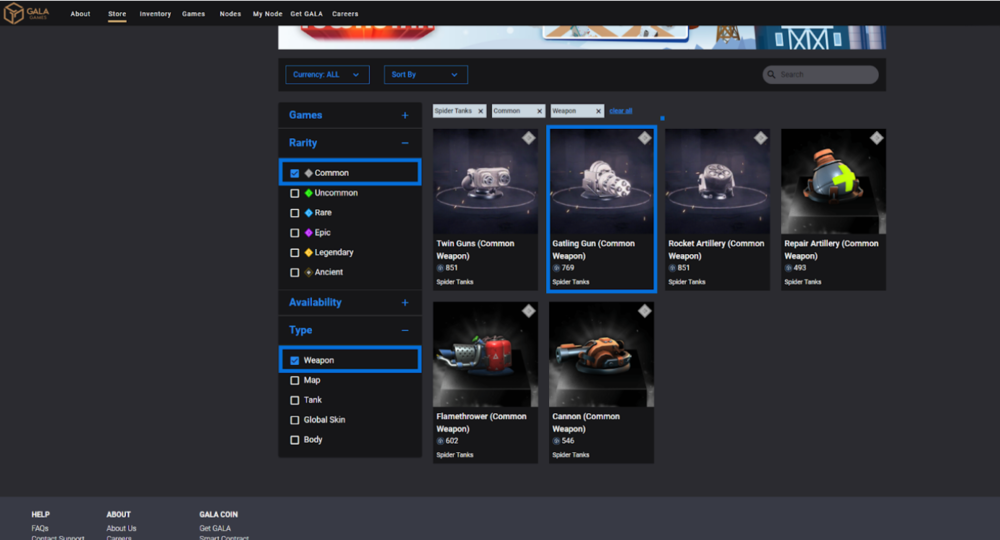Open the About Us footer link

(x=121, y=528)
